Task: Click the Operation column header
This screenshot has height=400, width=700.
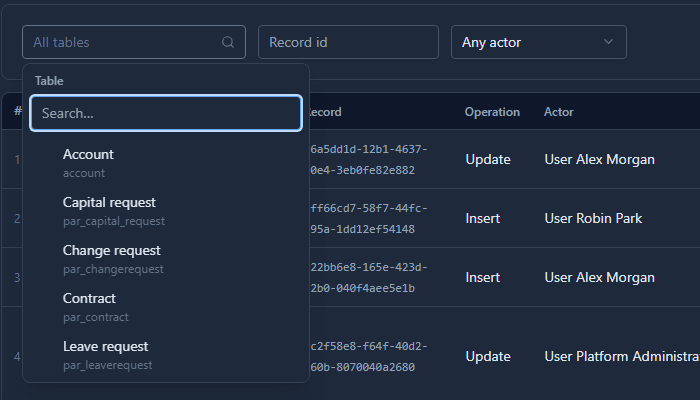Action: point(492,112)
